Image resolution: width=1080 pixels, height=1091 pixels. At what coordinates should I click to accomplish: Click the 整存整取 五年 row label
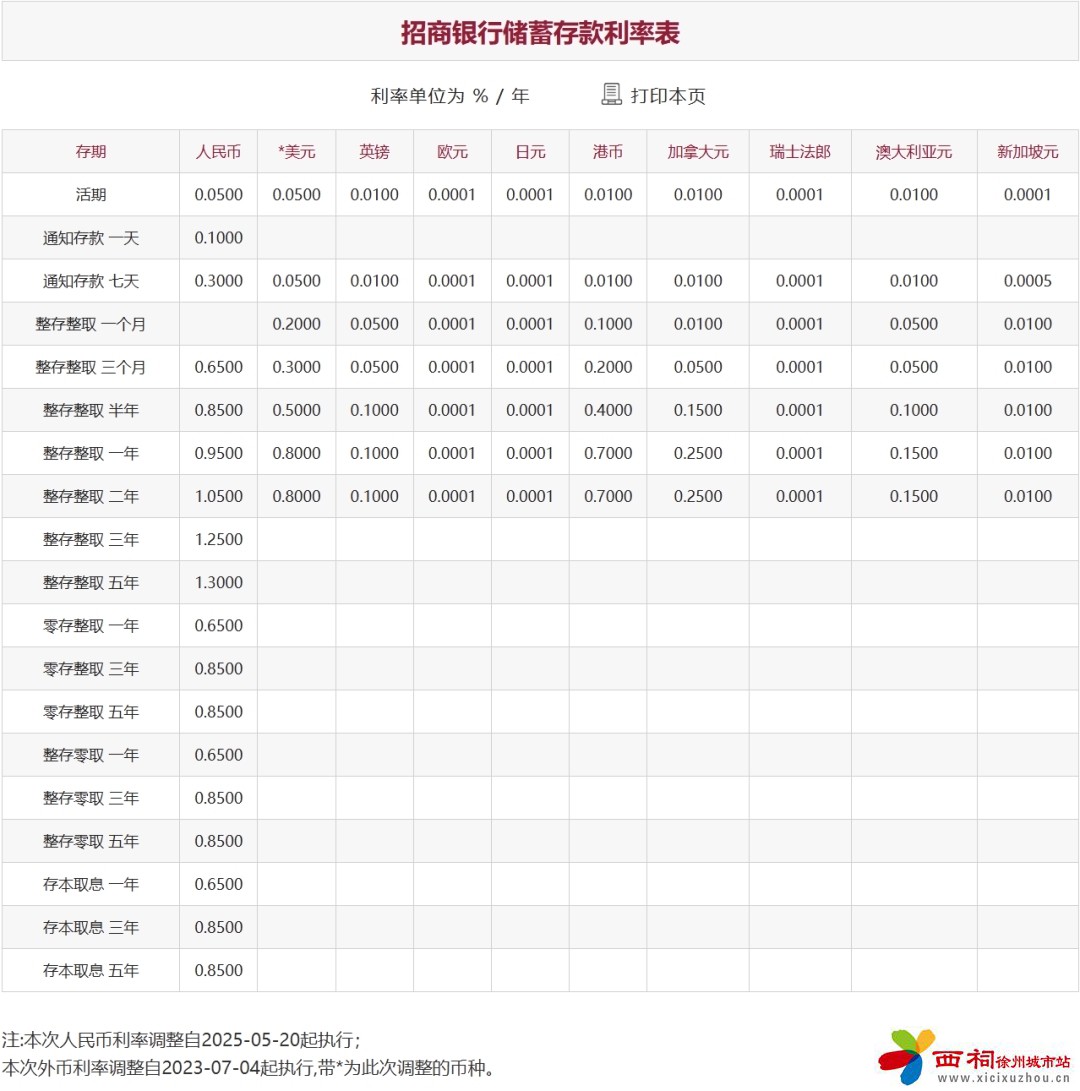tap(90, 583)
